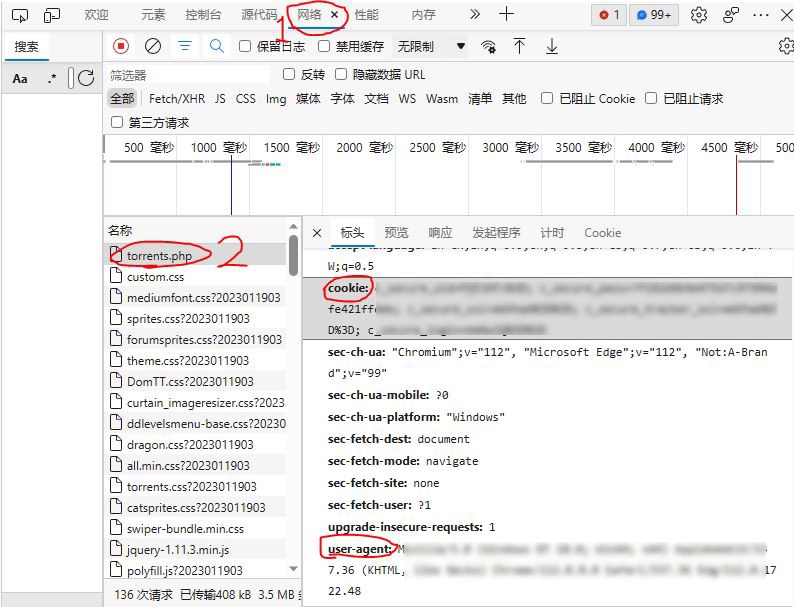The height and width of the screenshot is (607, 794).
Task: Click the export HAR download arrow
Action: click(x=551, y=46)
